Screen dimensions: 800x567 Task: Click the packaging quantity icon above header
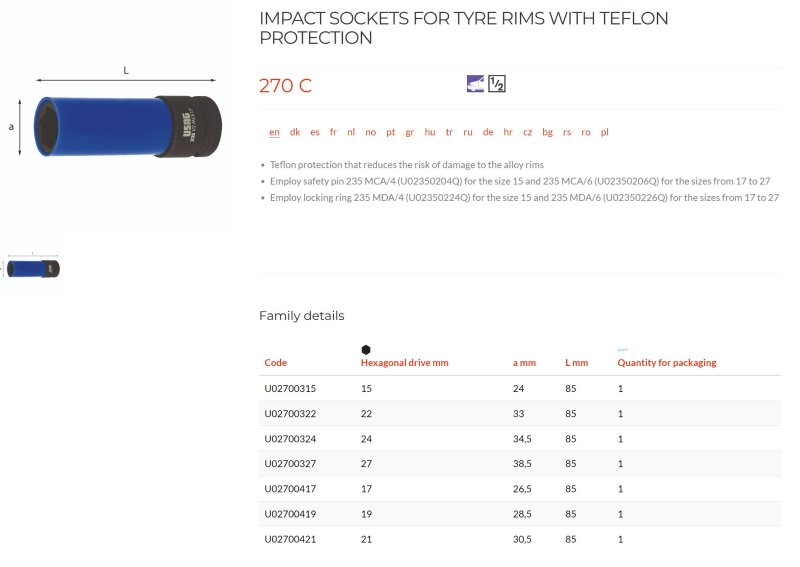click(x=622, y=350)
